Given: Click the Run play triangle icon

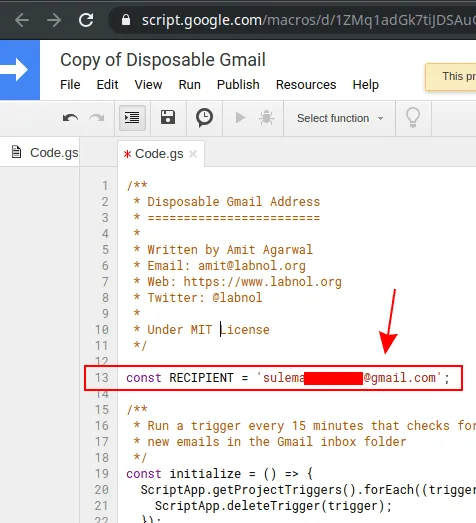Looking at the screenshot, I should 240,117.
